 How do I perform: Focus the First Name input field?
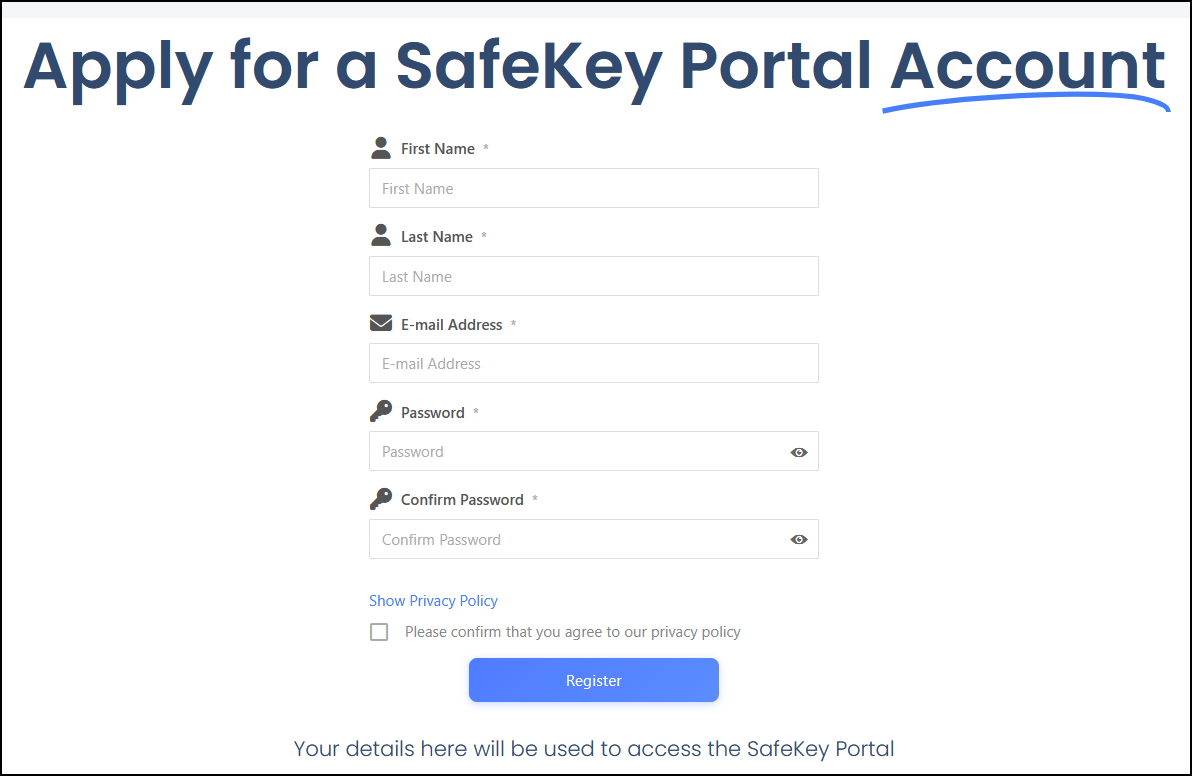pyautogui.click(x=593, y=188)
